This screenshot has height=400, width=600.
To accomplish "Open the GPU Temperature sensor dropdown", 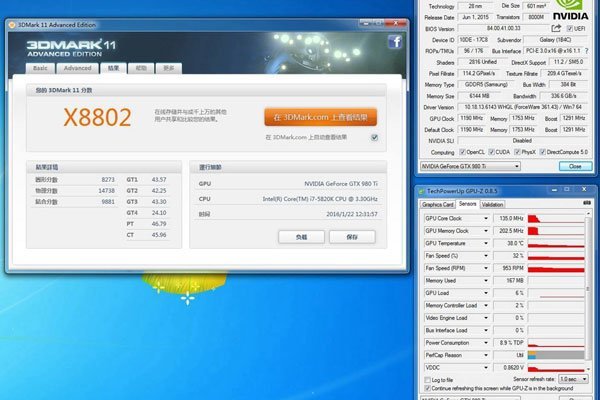I will [486, 243].
